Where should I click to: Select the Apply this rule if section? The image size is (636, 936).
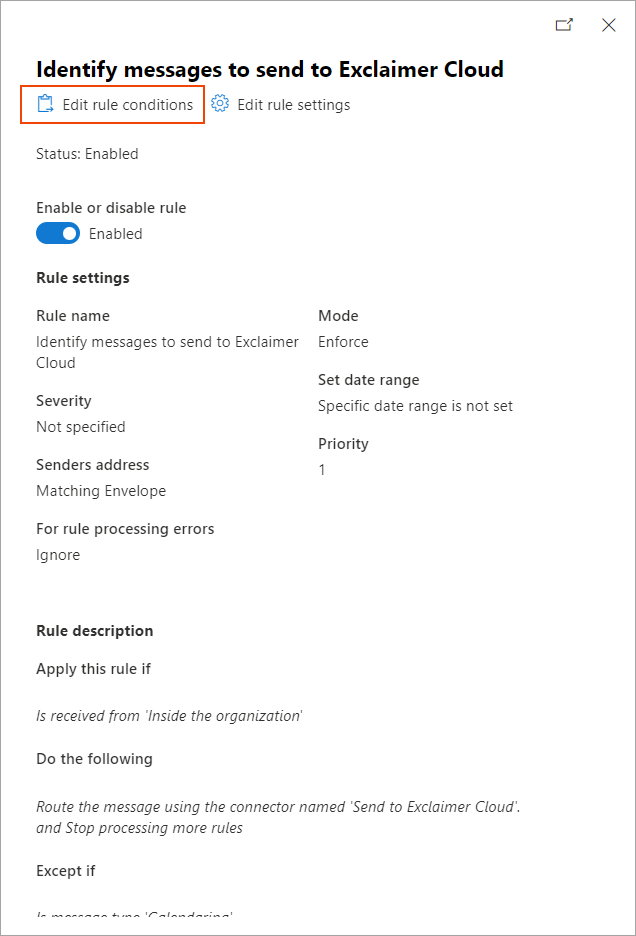[93, 668]
